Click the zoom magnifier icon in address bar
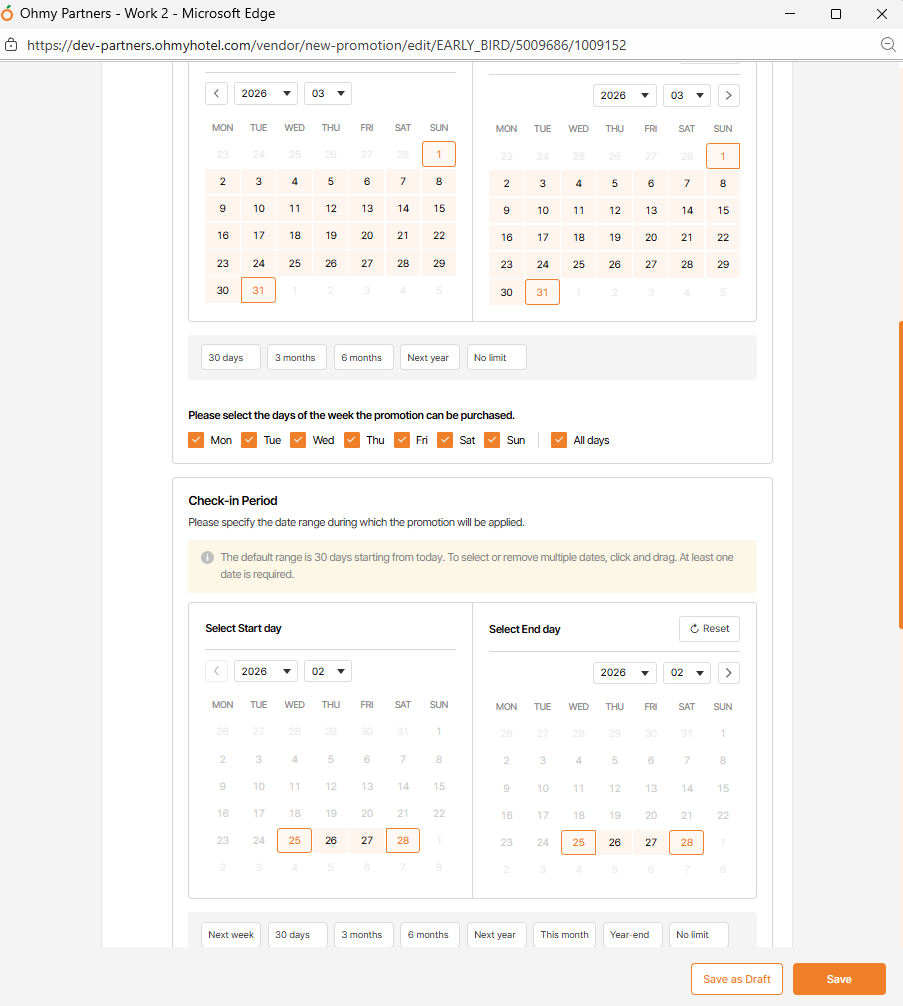The image size is (903, 1006). pos(887,45)
